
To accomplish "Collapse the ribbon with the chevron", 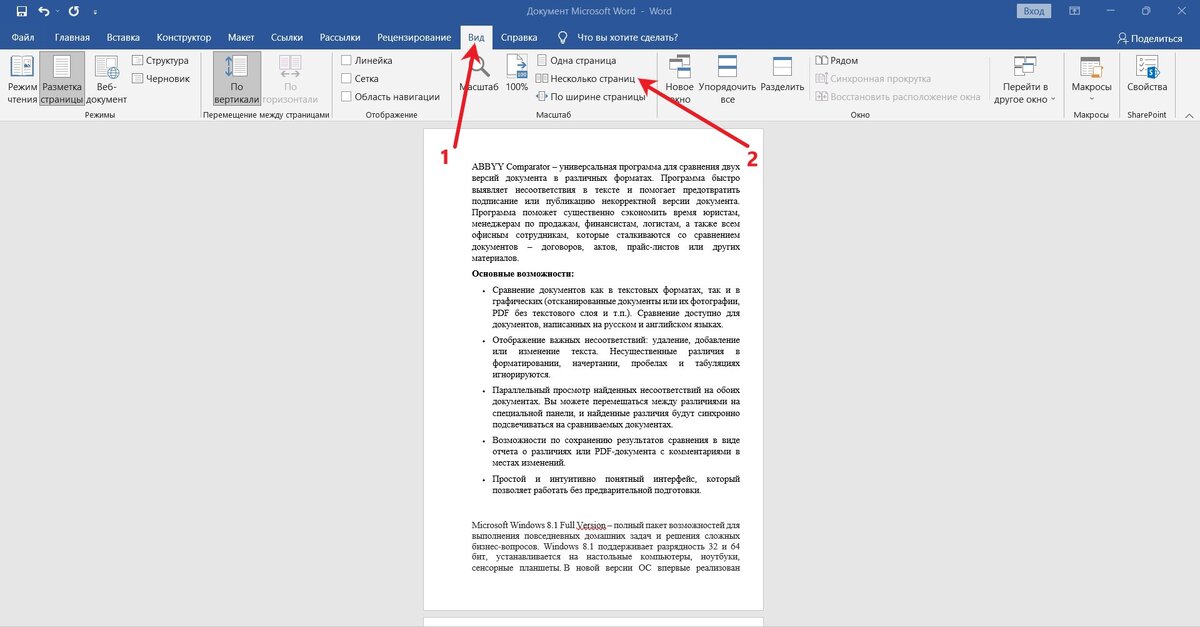I will (1187, 115).
